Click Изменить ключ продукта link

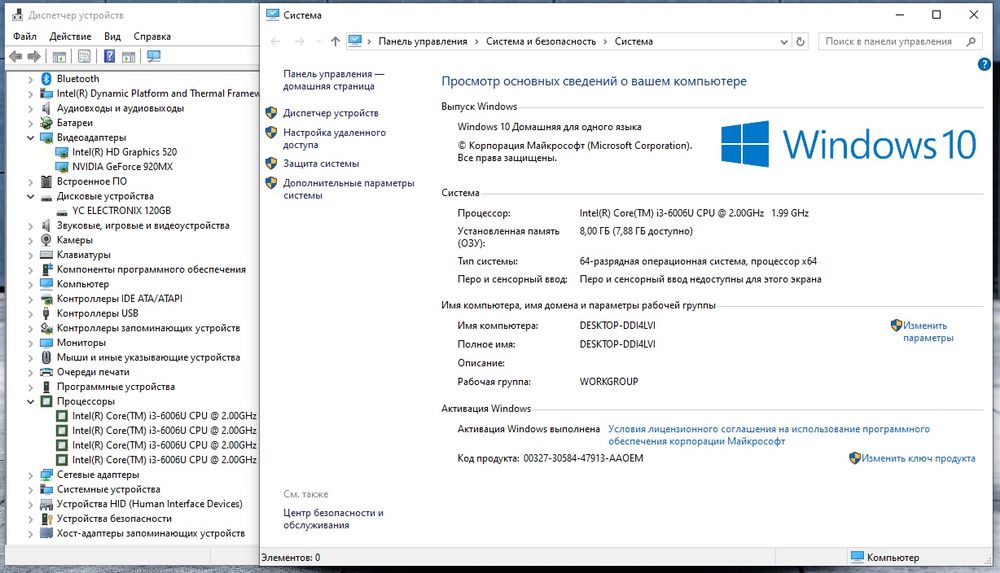click(918, 458)
